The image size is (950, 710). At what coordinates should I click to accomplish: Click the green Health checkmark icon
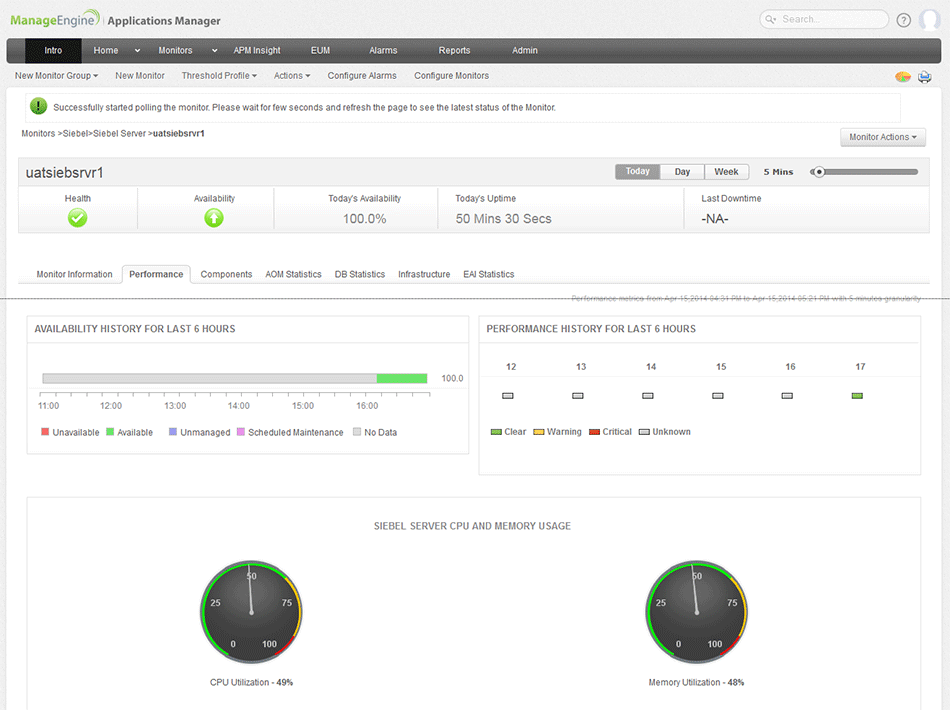point(78,218)
